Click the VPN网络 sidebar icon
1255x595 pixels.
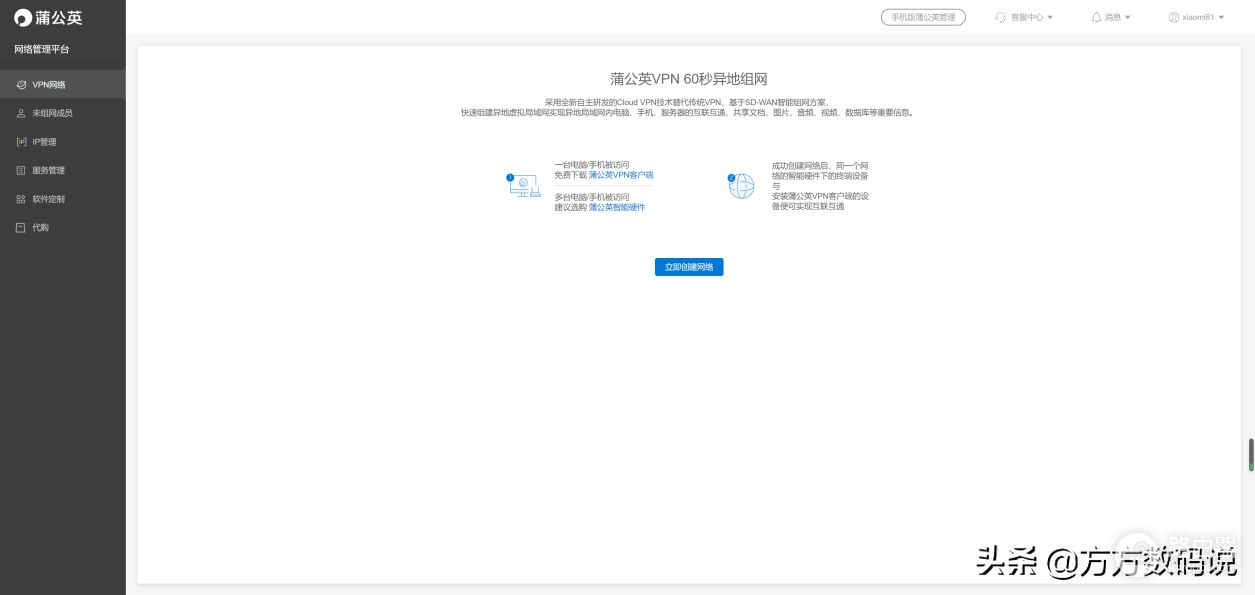pos(21,85)
